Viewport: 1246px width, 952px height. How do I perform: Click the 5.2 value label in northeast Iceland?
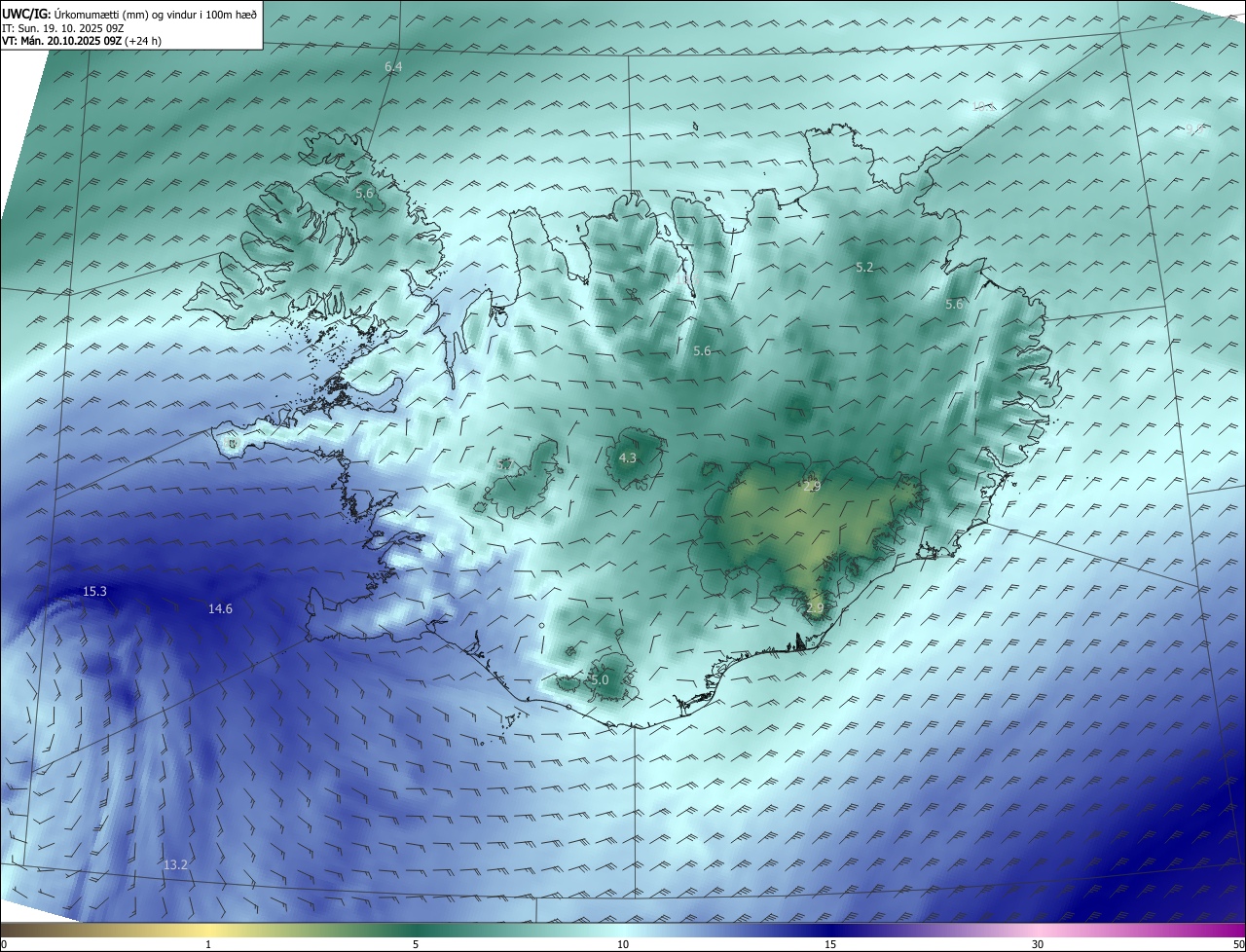[864, 267]
